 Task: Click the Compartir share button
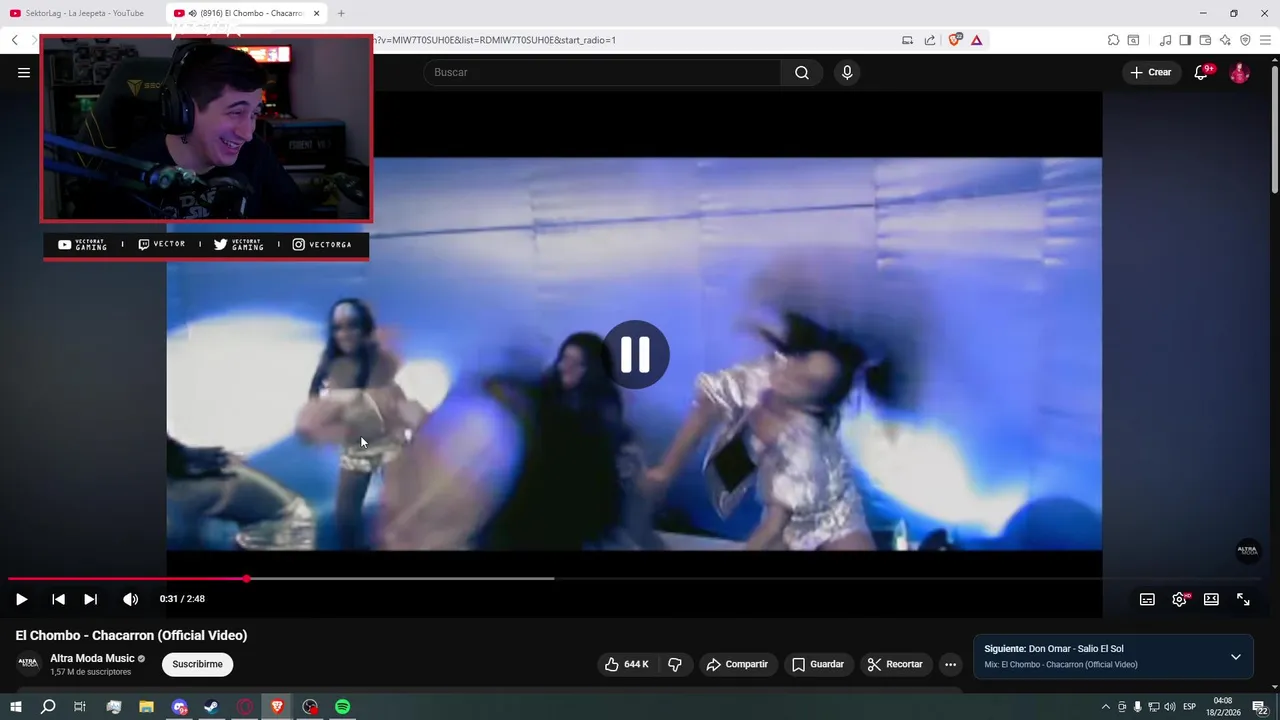[737, 664]
